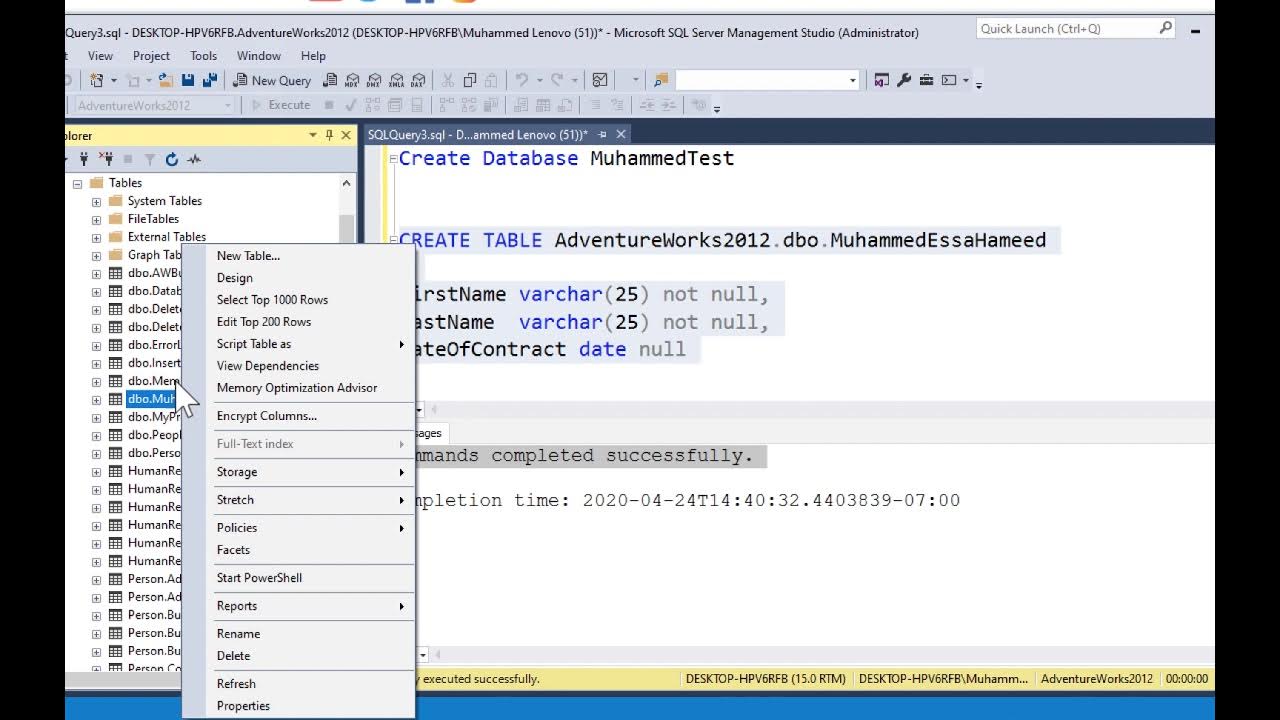Click the Visual Studio window icon in toolbar
This screenshot has width=1280, height=720.
pos(881,80)
